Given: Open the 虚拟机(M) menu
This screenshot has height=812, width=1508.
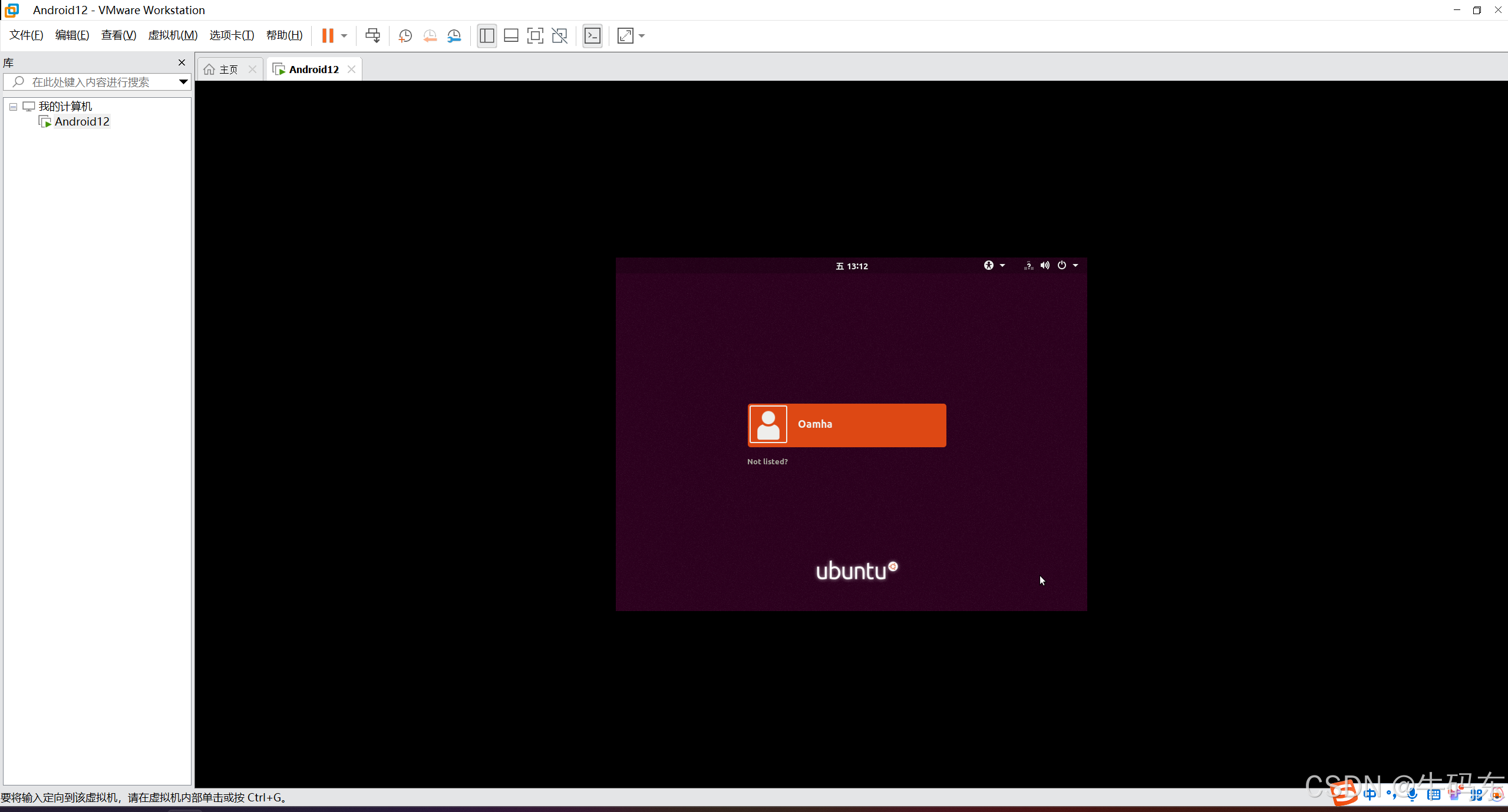Looking at the screenshot, I should click(x=173, y=35).
